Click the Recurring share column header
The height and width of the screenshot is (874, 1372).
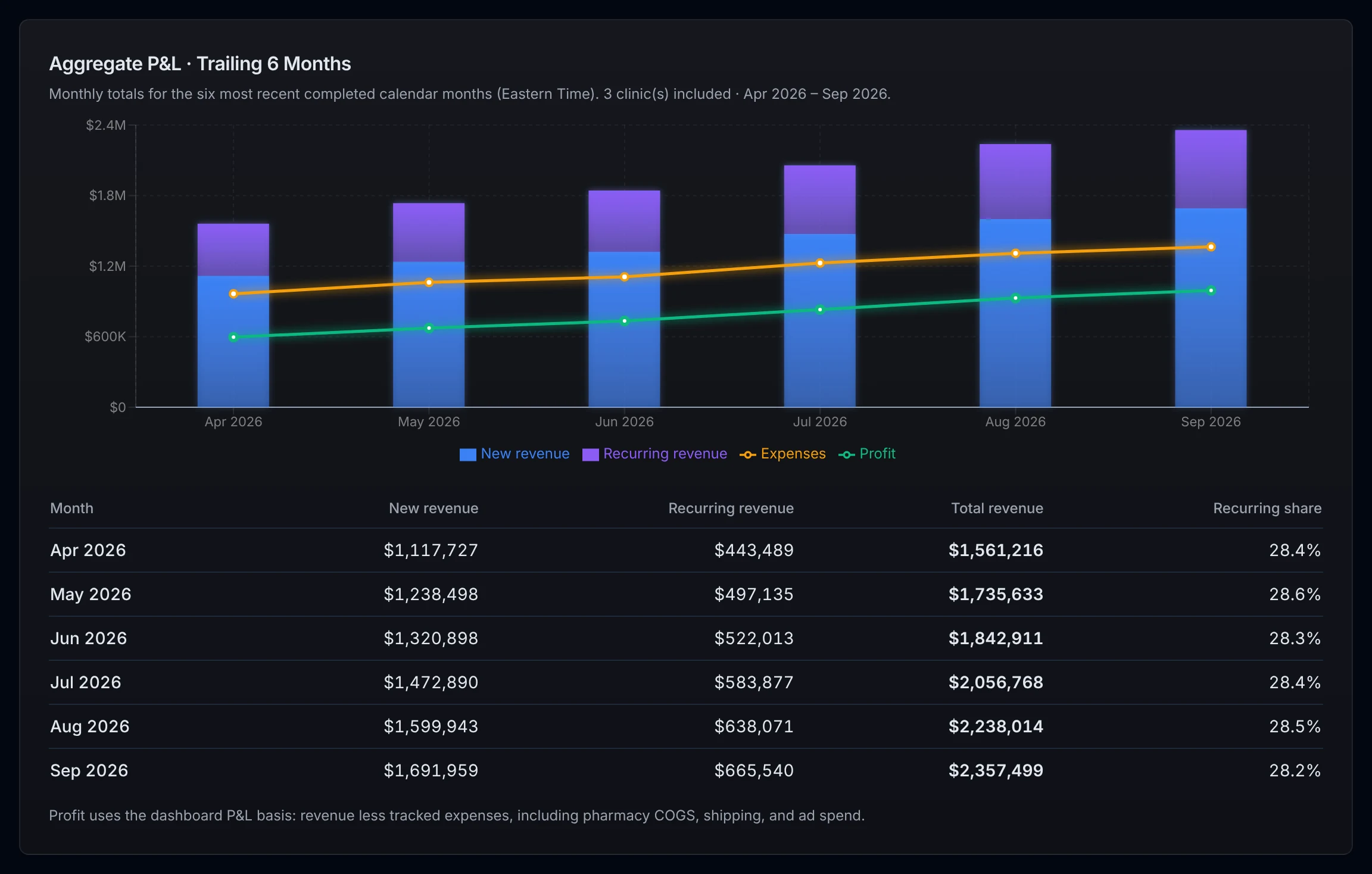click(1267, 508)
